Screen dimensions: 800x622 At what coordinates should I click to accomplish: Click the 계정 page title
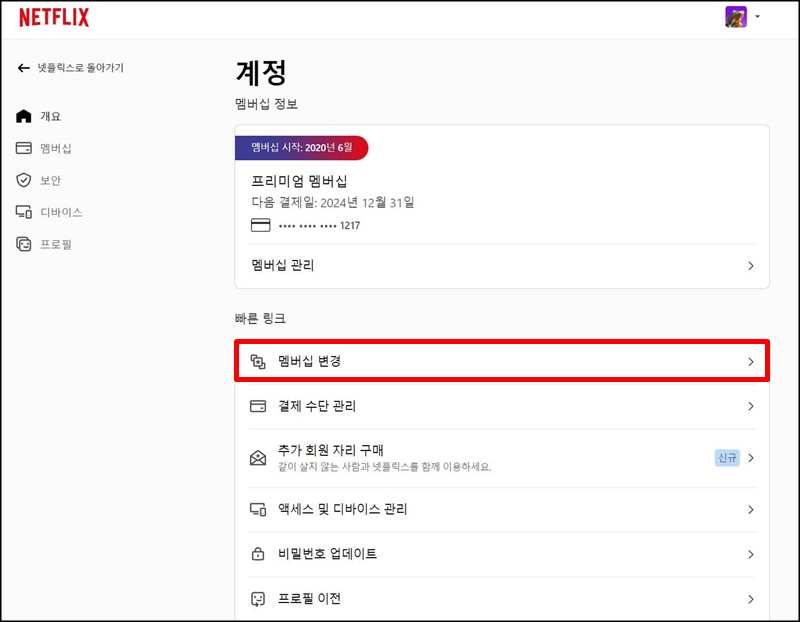pyautogui.click(x=261, y=73)
